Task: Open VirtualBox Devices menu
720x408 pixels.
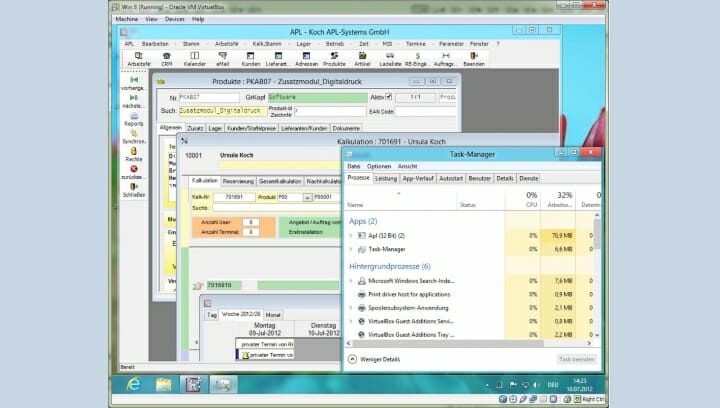Action: 174,19
